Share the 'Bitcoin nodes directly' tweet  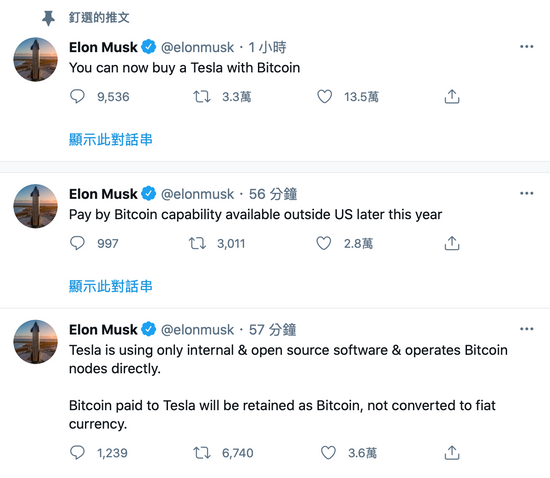(x=452, y=452)
